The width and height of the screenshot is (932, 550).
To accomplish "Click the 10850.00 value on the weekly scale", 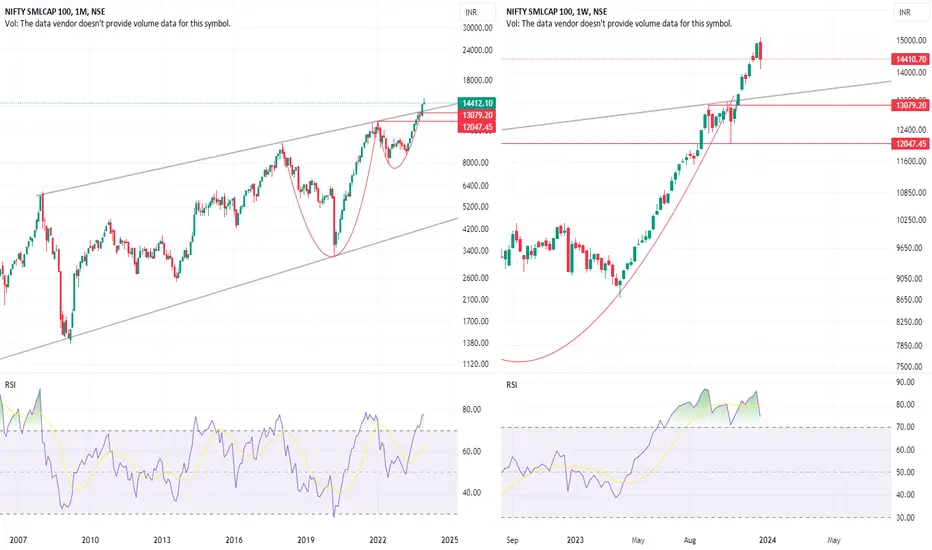I will [x=911, y=193].
